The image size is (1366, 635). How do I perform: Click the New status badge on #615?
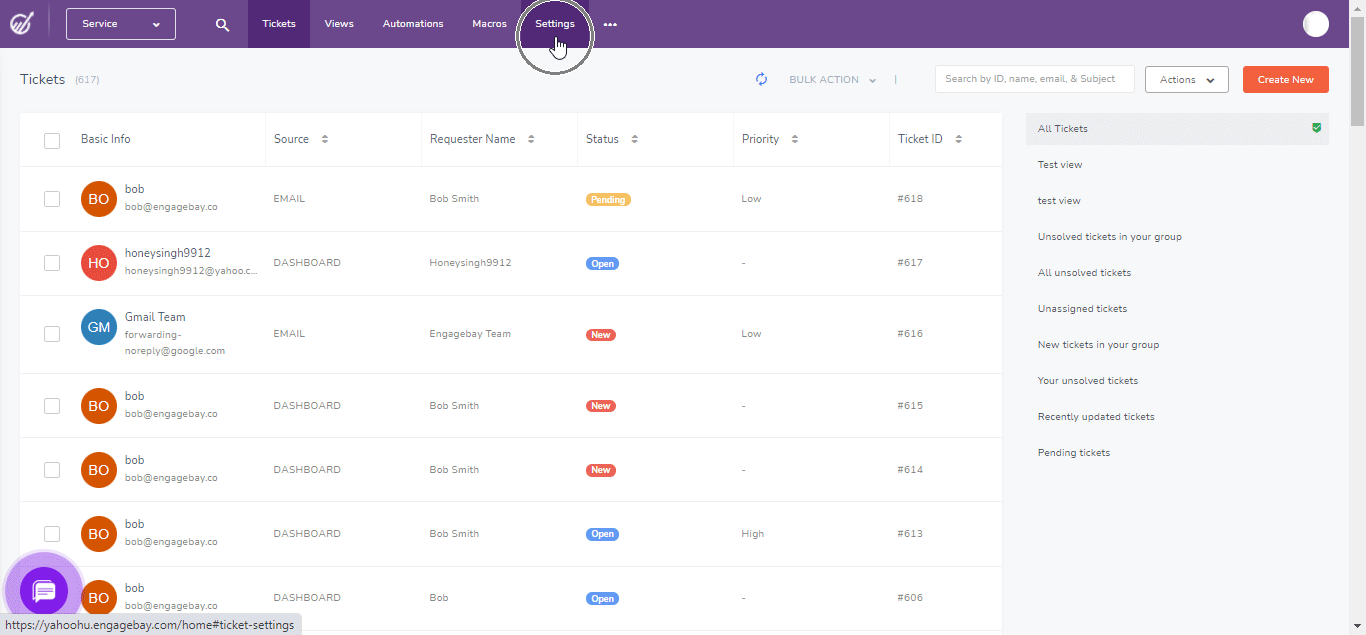click(601, 406)
